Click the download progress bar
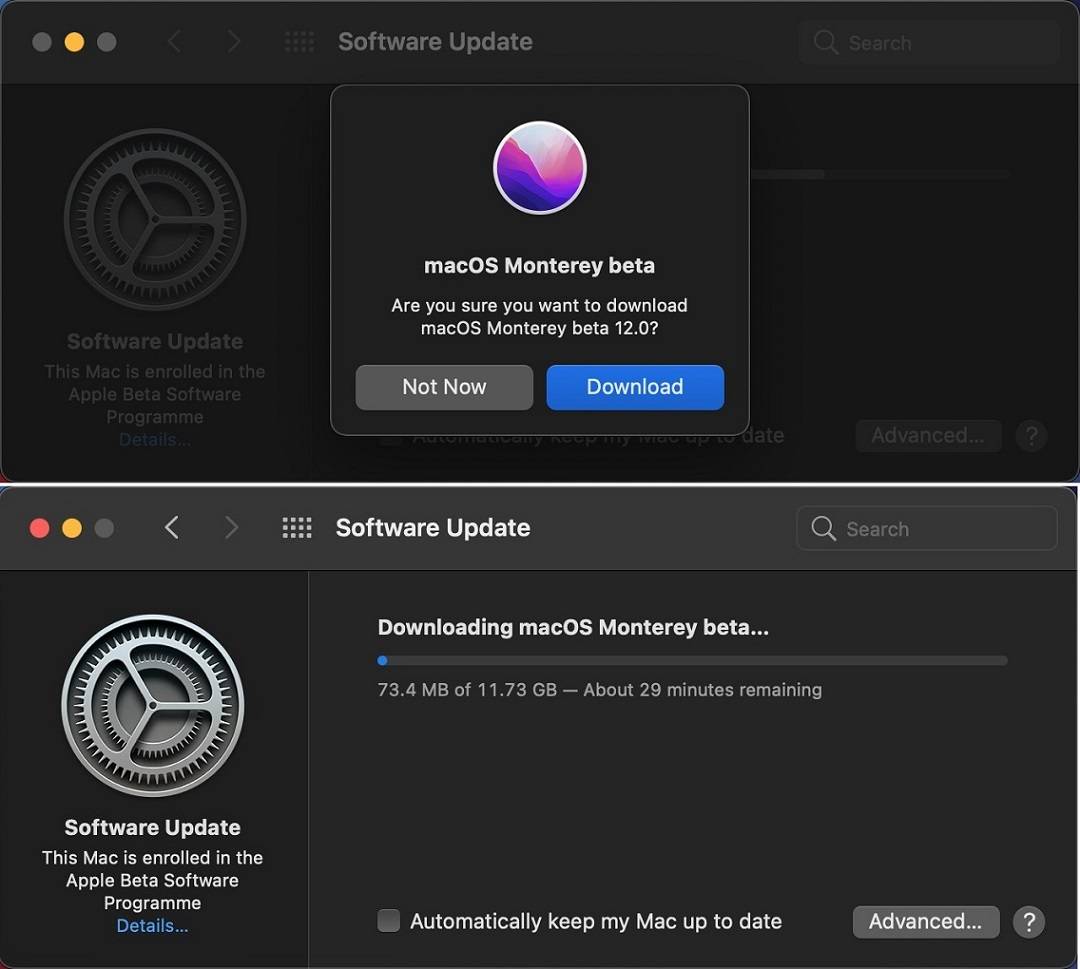 [692, 660]
